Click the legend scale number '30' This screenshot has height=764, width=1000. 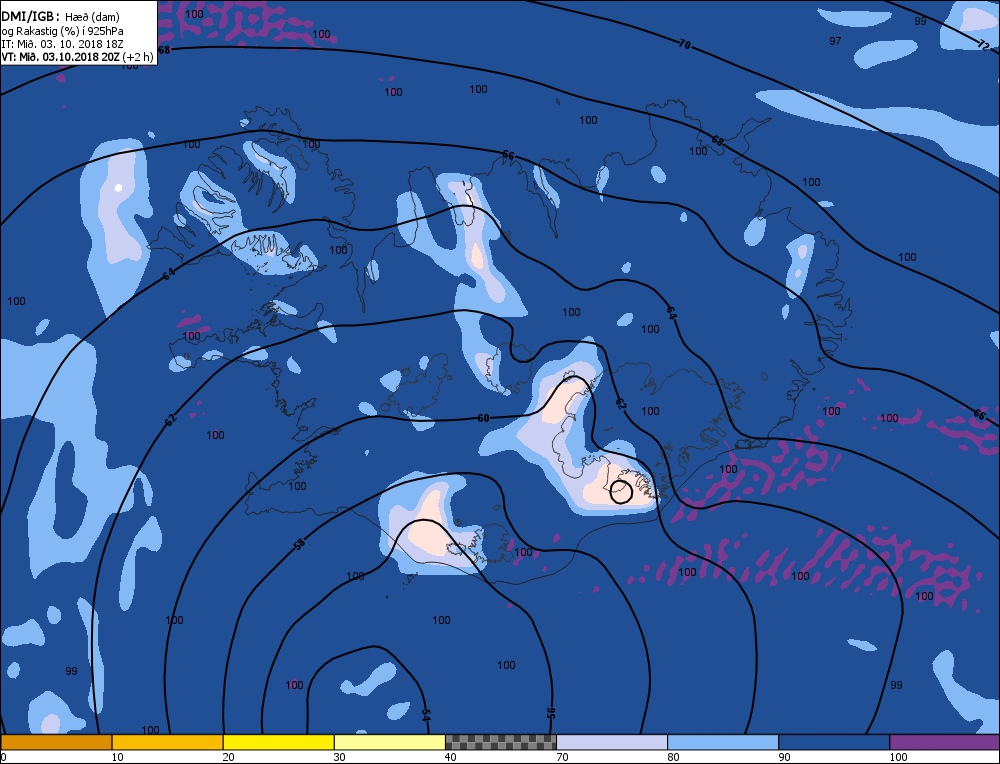pos(339,757)
